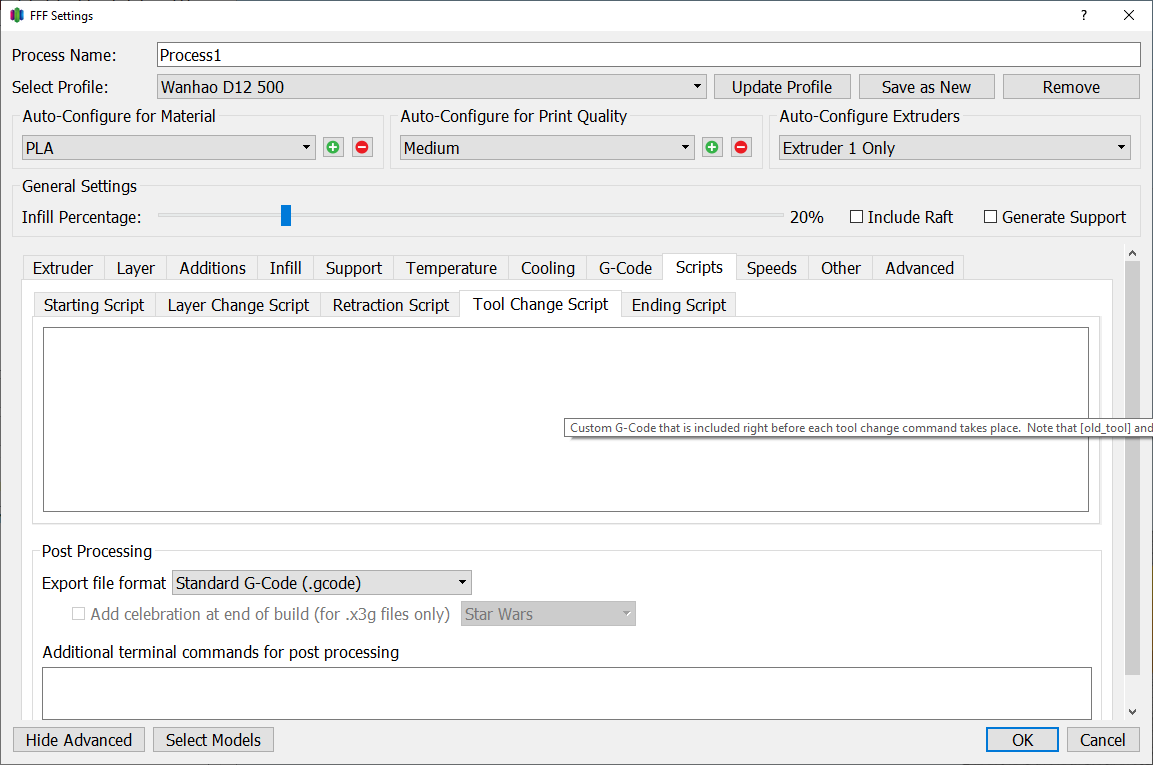Open the Ending Script sub-tab
The image size is (1153, 765).
coord(679,305)
